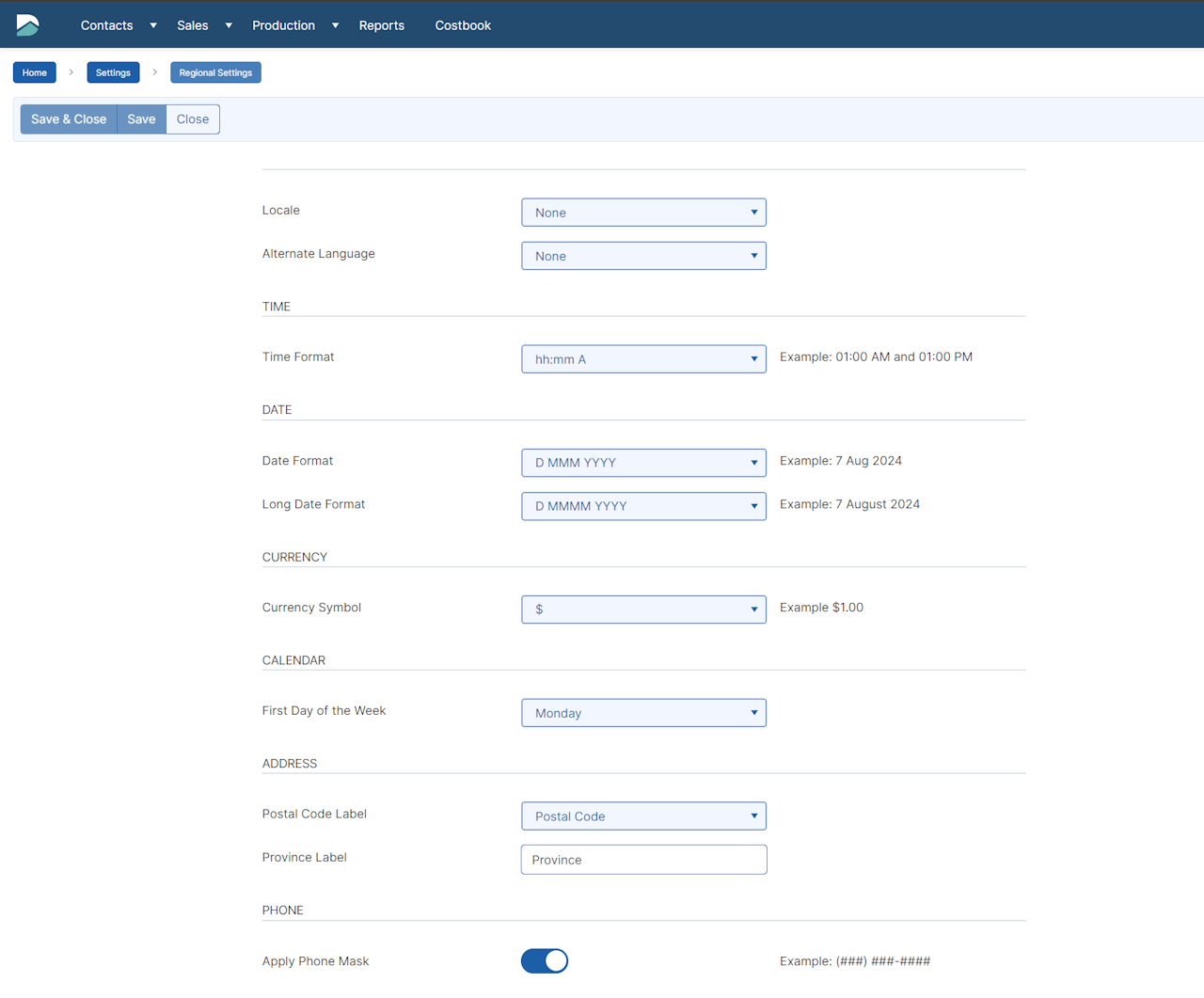
Task: Open the Locale dropdown
Action: [x=643, y=213]
